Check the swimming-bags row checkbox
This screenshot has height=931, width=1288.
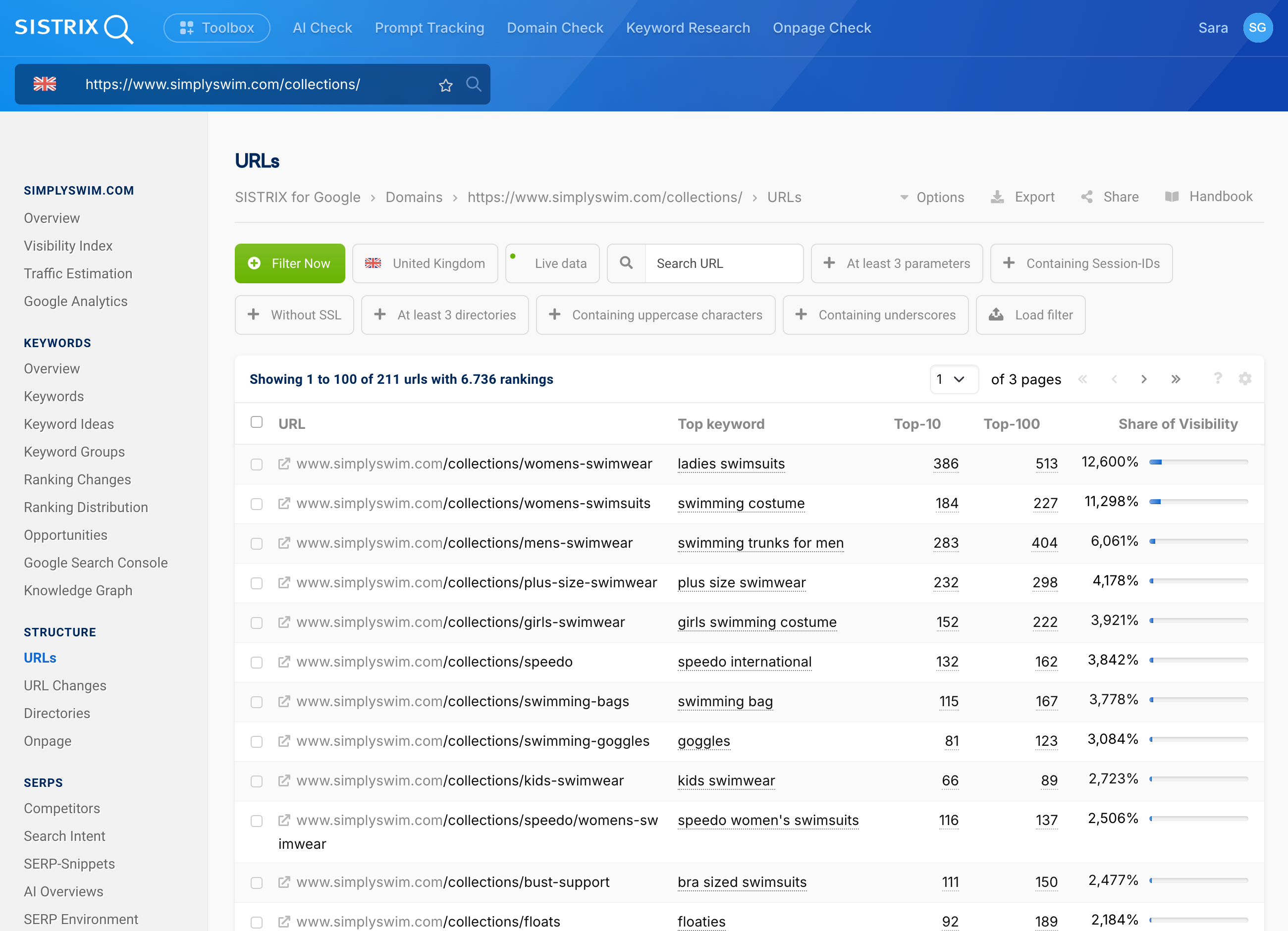click(257, 702)
